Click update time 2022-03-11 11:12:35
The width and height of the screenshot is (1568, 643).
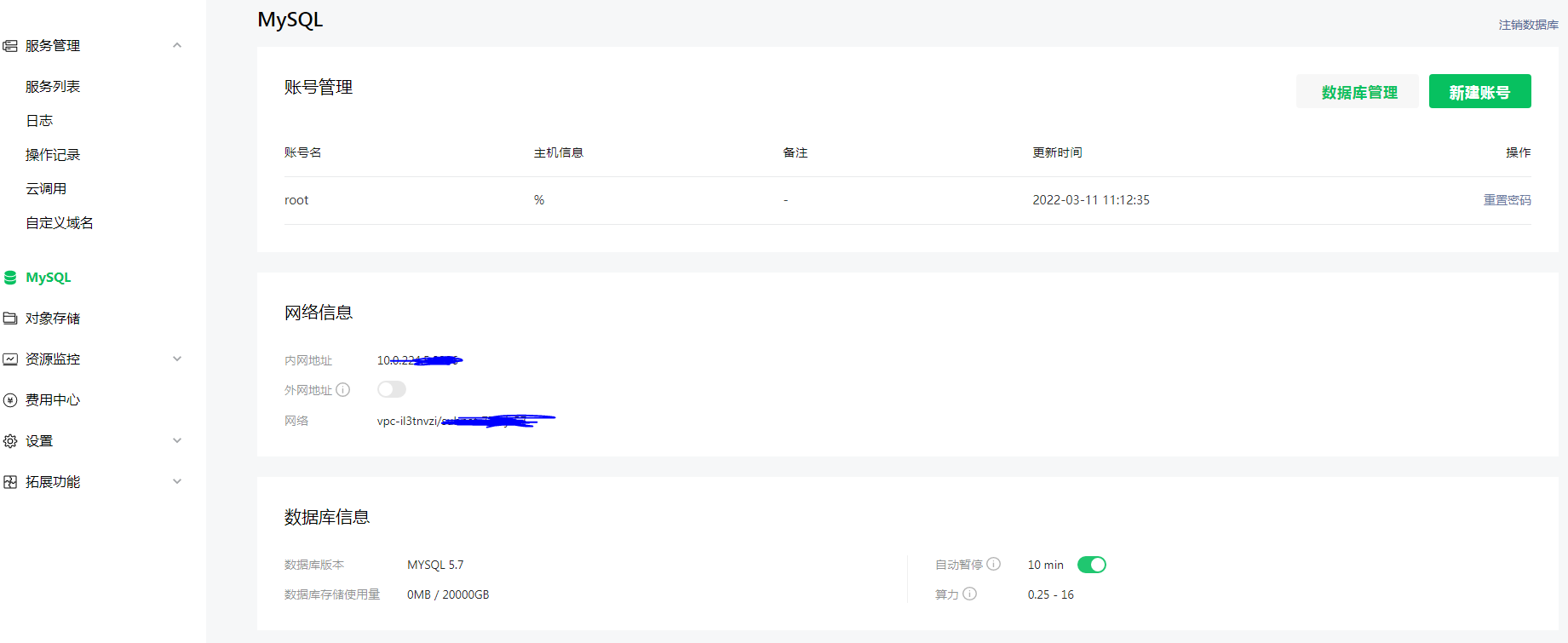1091,200
